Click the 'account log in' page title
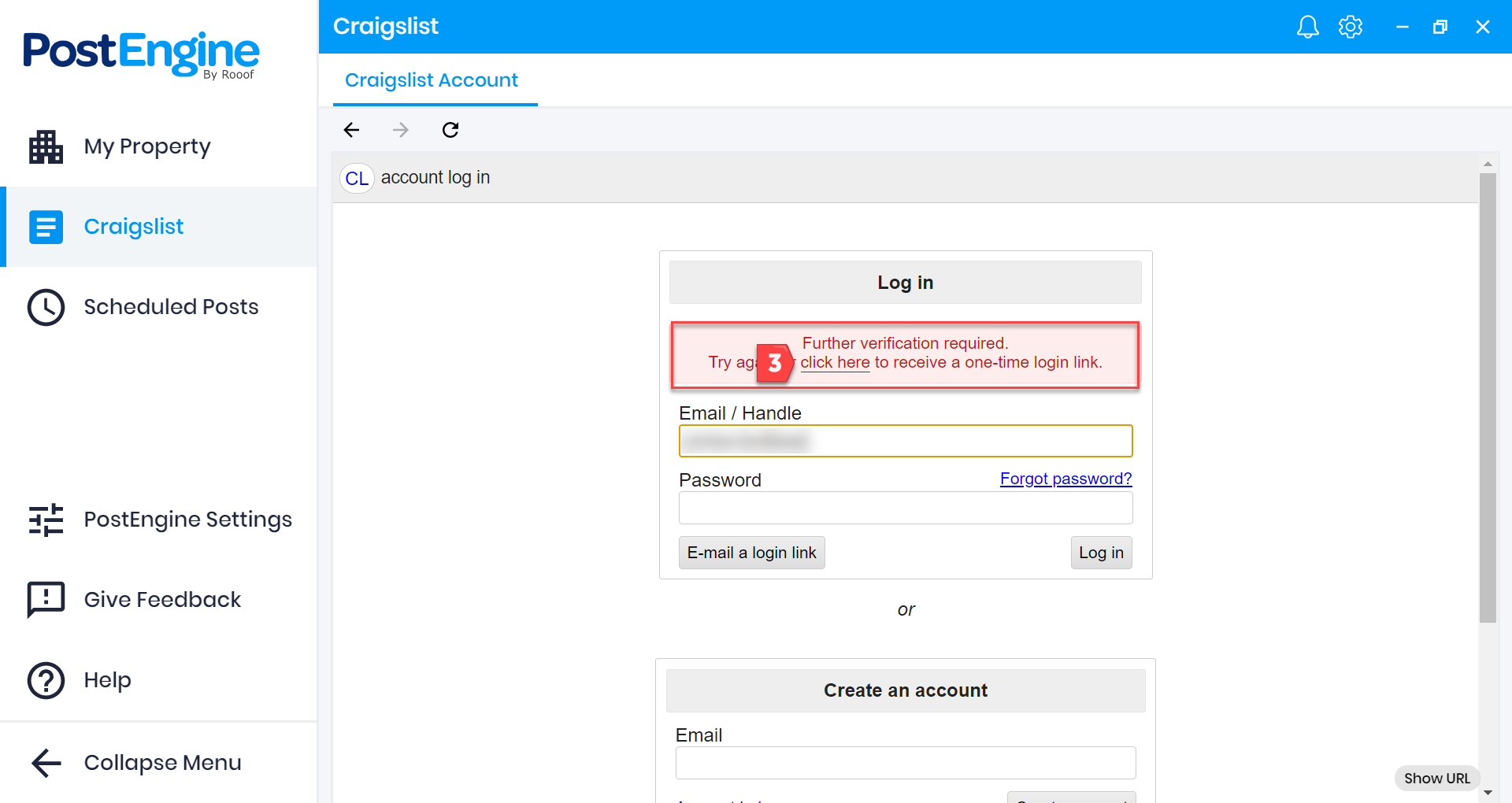Screen dimensions: 1512x803 (x=435, y=178)
